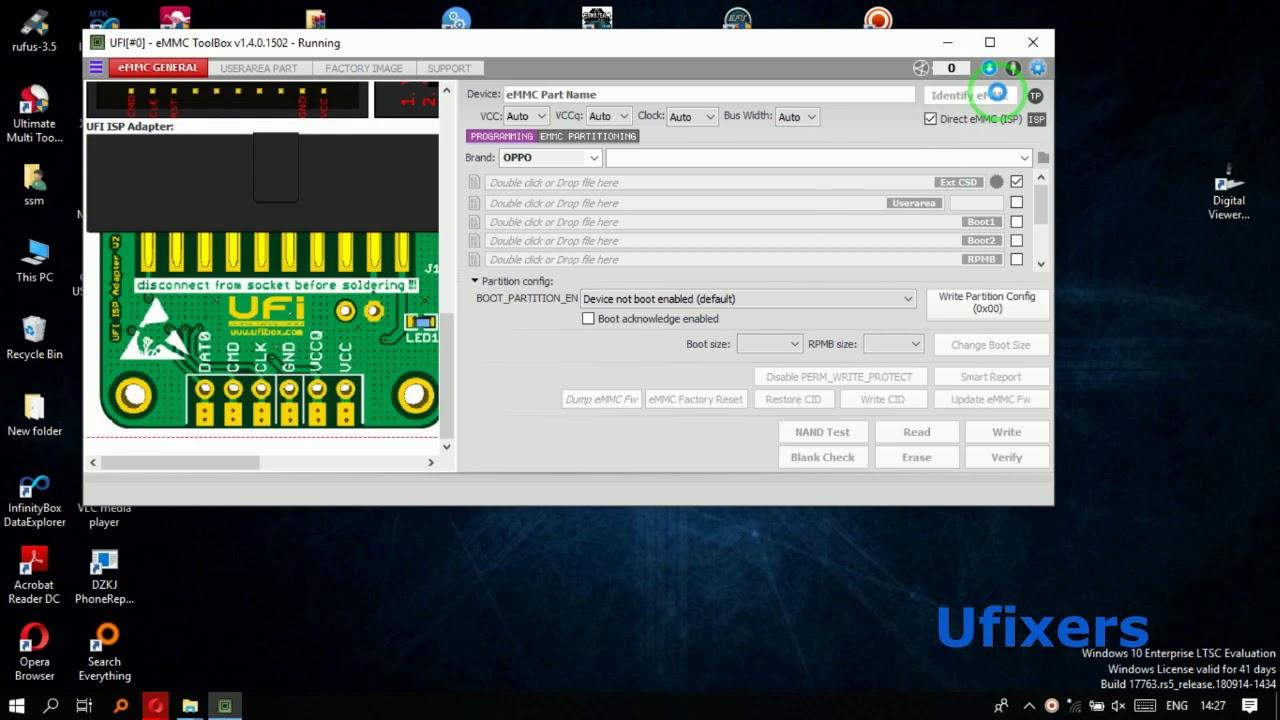
Task: Open Task View on the taskbar
Action: (84, 706)
